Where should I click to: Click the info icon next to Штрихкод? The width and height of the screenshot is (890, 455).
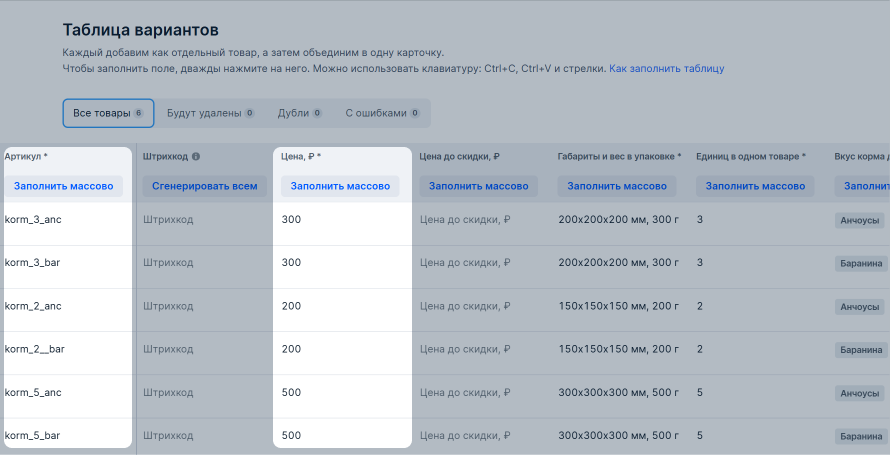[x=196, y=157]
